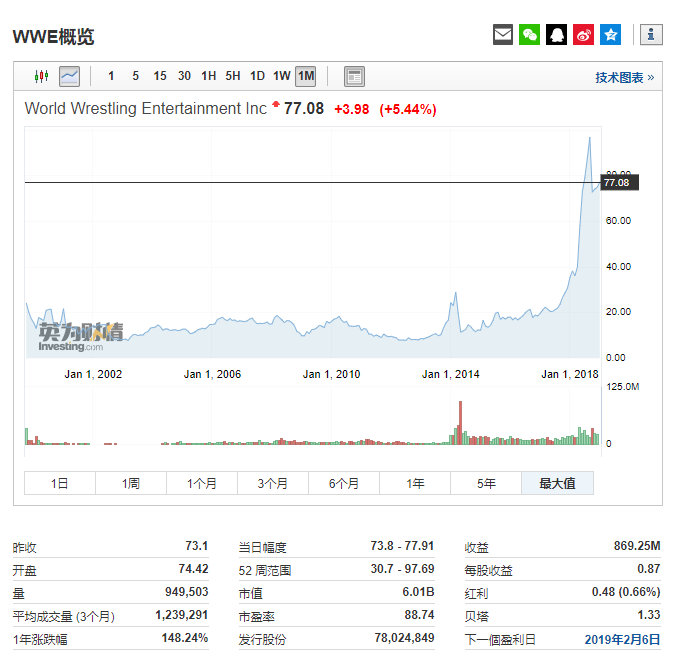Screen dimensions: 676x662
Task: Select the 5 minute interval
Action: (136, 76)
